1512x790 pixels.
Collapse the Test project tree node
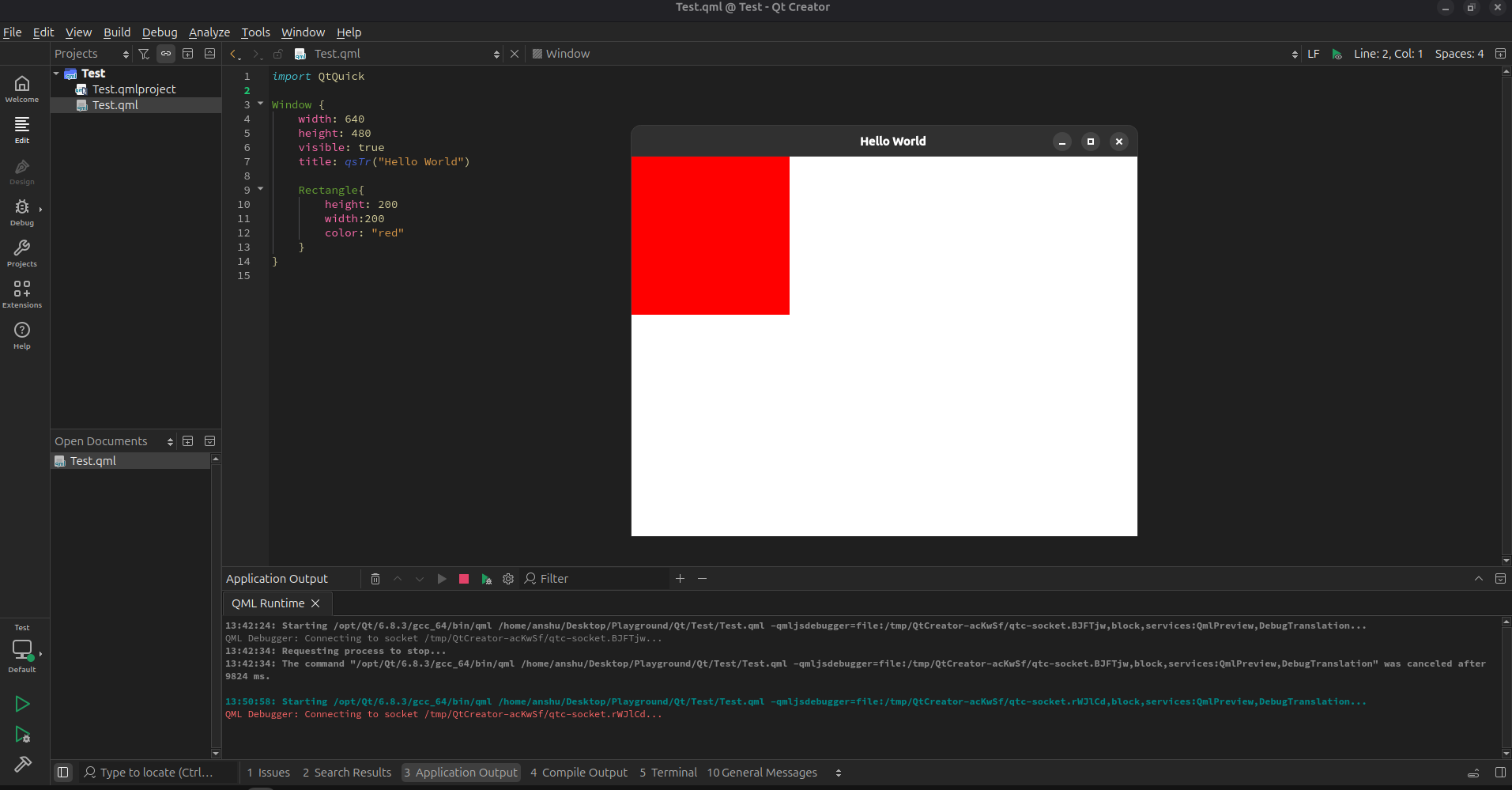[x=57, y=74]
